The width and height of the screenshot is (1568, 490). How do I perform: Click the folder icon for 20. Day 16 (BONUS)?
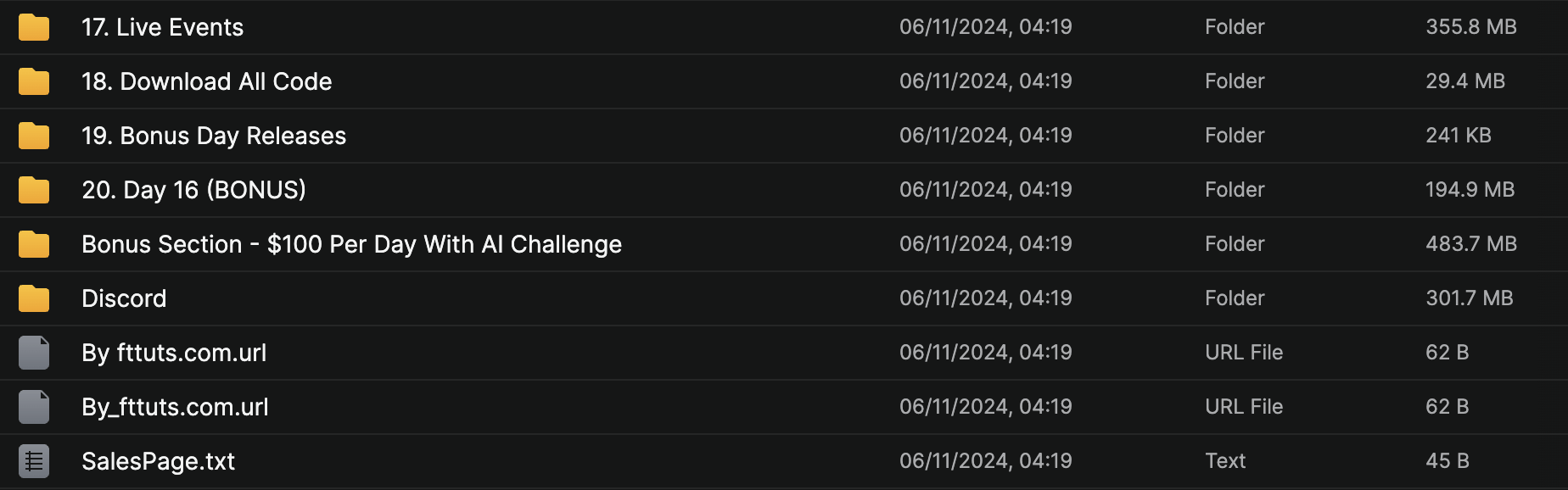click(34, 190)
